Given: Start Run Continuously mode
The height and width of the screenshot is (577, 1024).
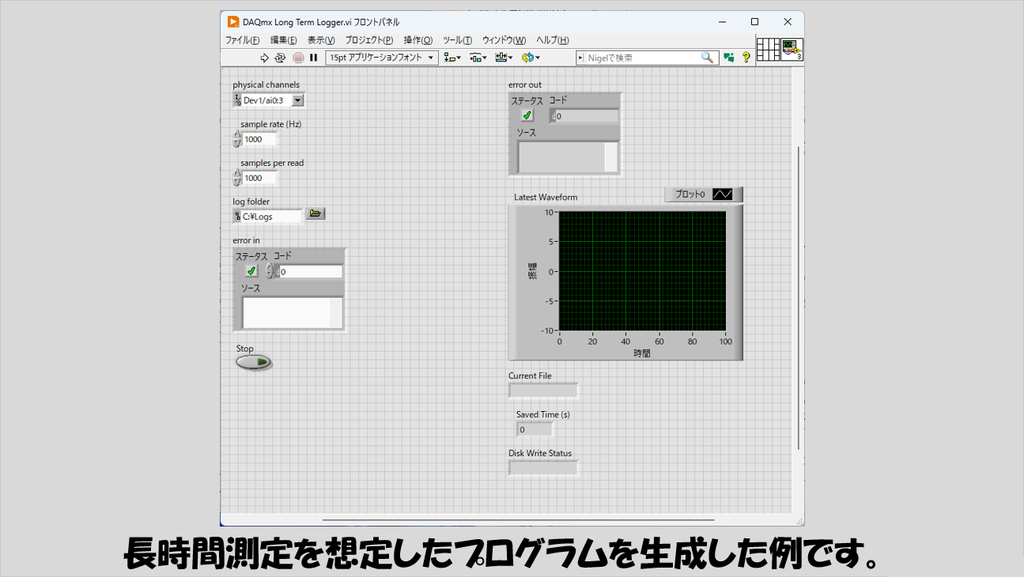Looking at the screenshot, I should coord(280,57).
